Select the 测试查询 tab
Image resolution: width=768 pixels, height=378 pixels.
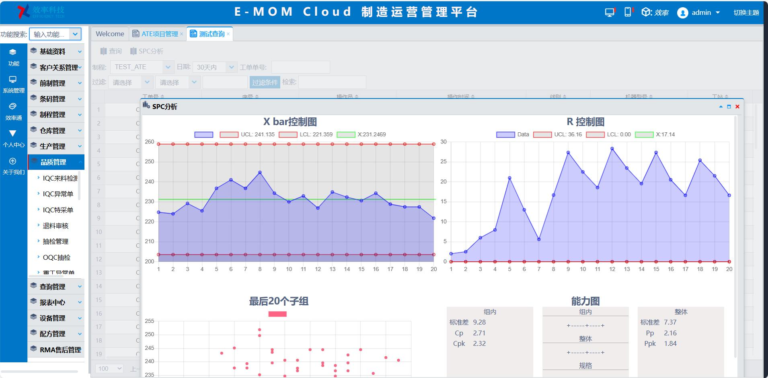coord(210,34)
